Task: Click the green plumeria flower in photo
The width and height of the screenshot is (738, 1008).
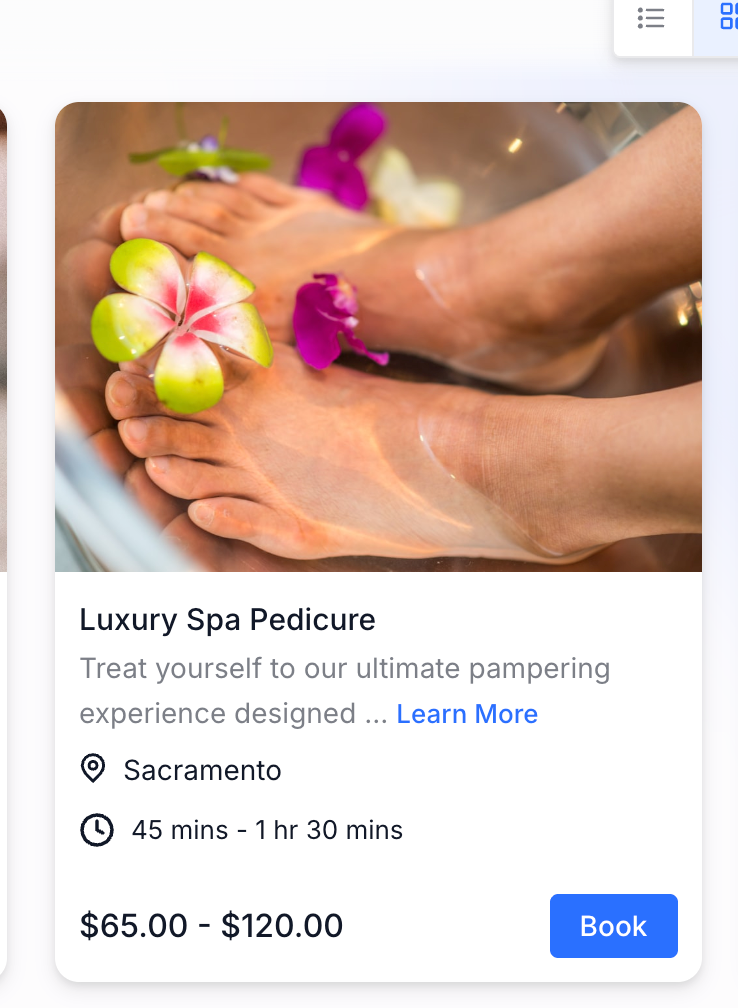Action: (x=180, y=323)
